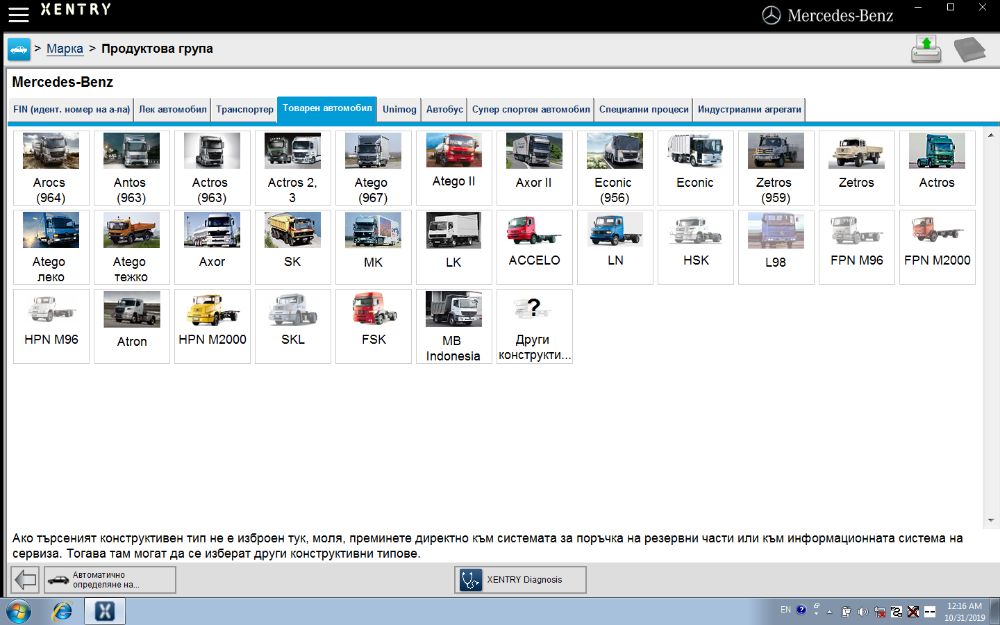Image resolution: width=1000 pixels, height=625 pixels.
Task: Switch to Транспортер tab
Action: [244, 109]
